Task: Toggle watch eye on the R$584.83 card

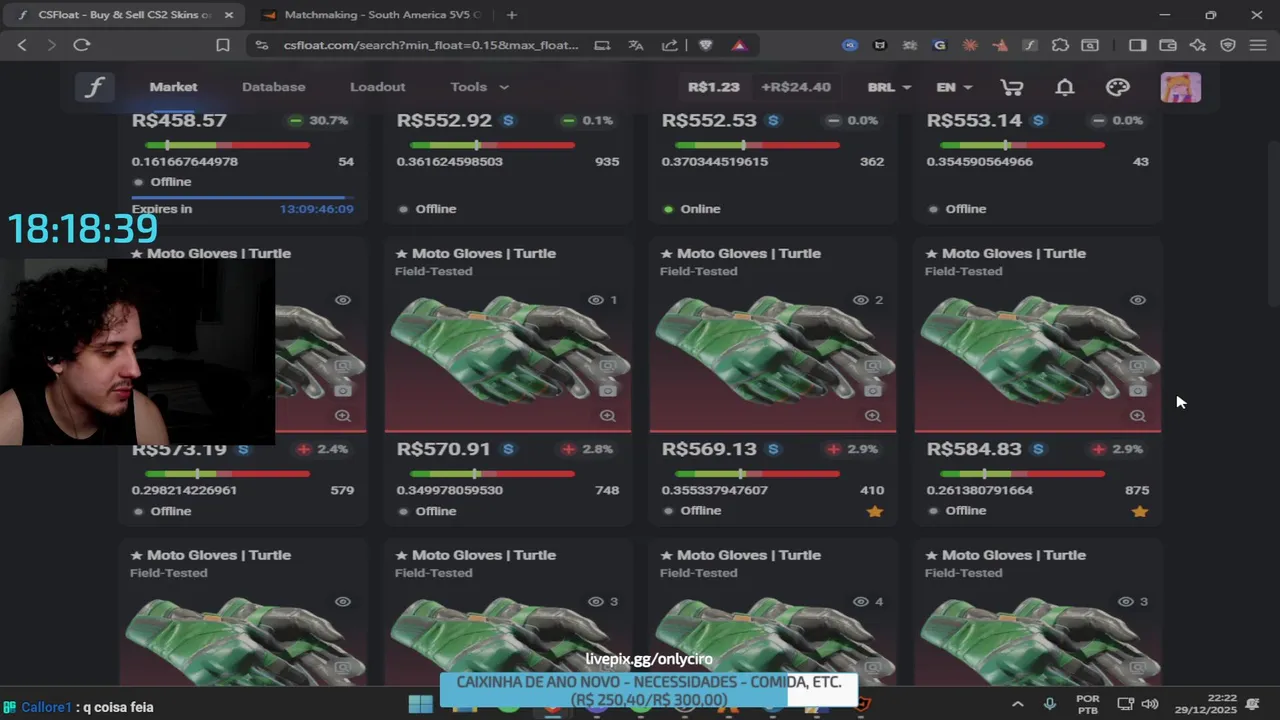Action: point(1138,300)
